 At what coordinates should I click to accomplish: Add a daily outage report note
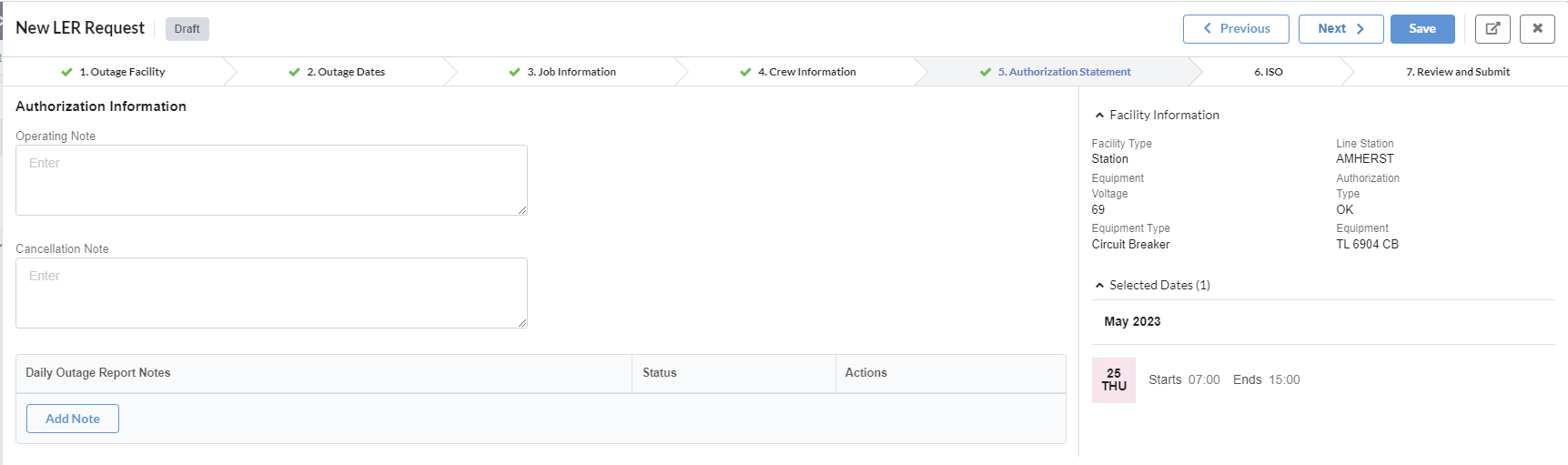(x=73, y=419)
